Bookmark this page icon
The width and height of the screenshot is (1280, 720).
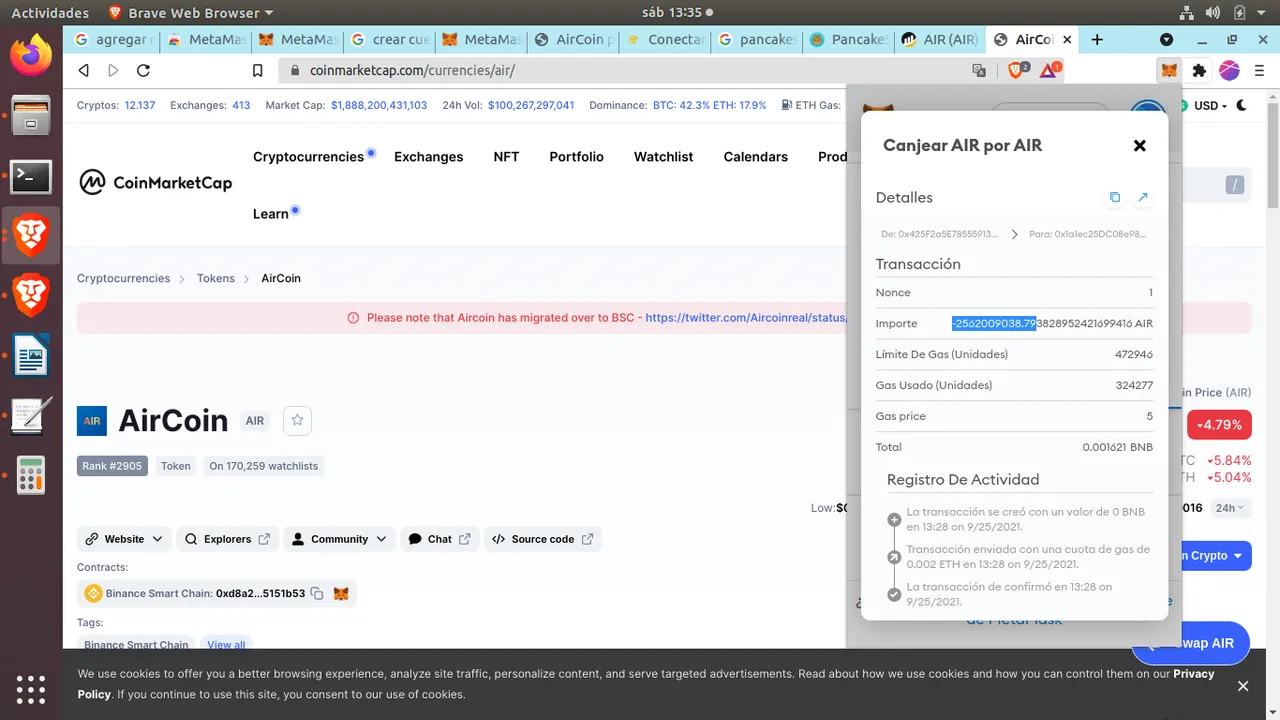[x=258, y=71]
